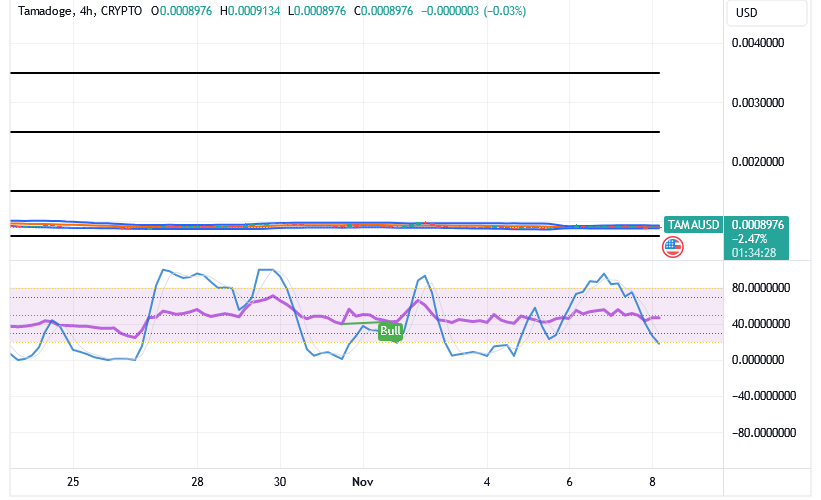Click the −40.0000000 oscillator axis label
The height and width of the screenshot is (500, 821).
763,396
